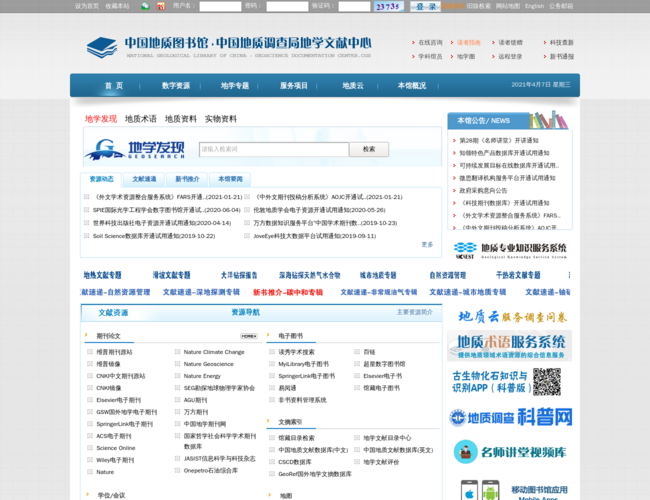Open the 读者指南 quick link
This screenshot has height=500, width=650.
[x=468, y=42]
